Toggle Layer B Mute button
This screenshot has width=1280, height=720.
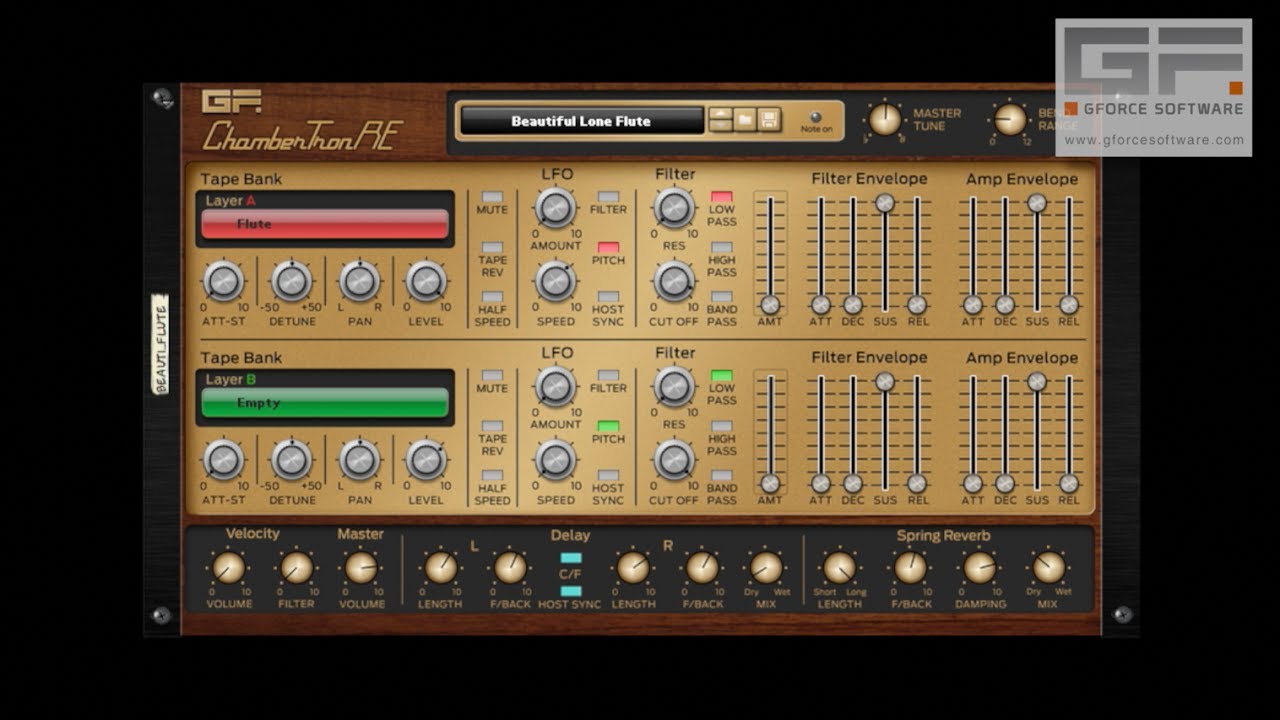pyautogui.click(x=492, y=376)
